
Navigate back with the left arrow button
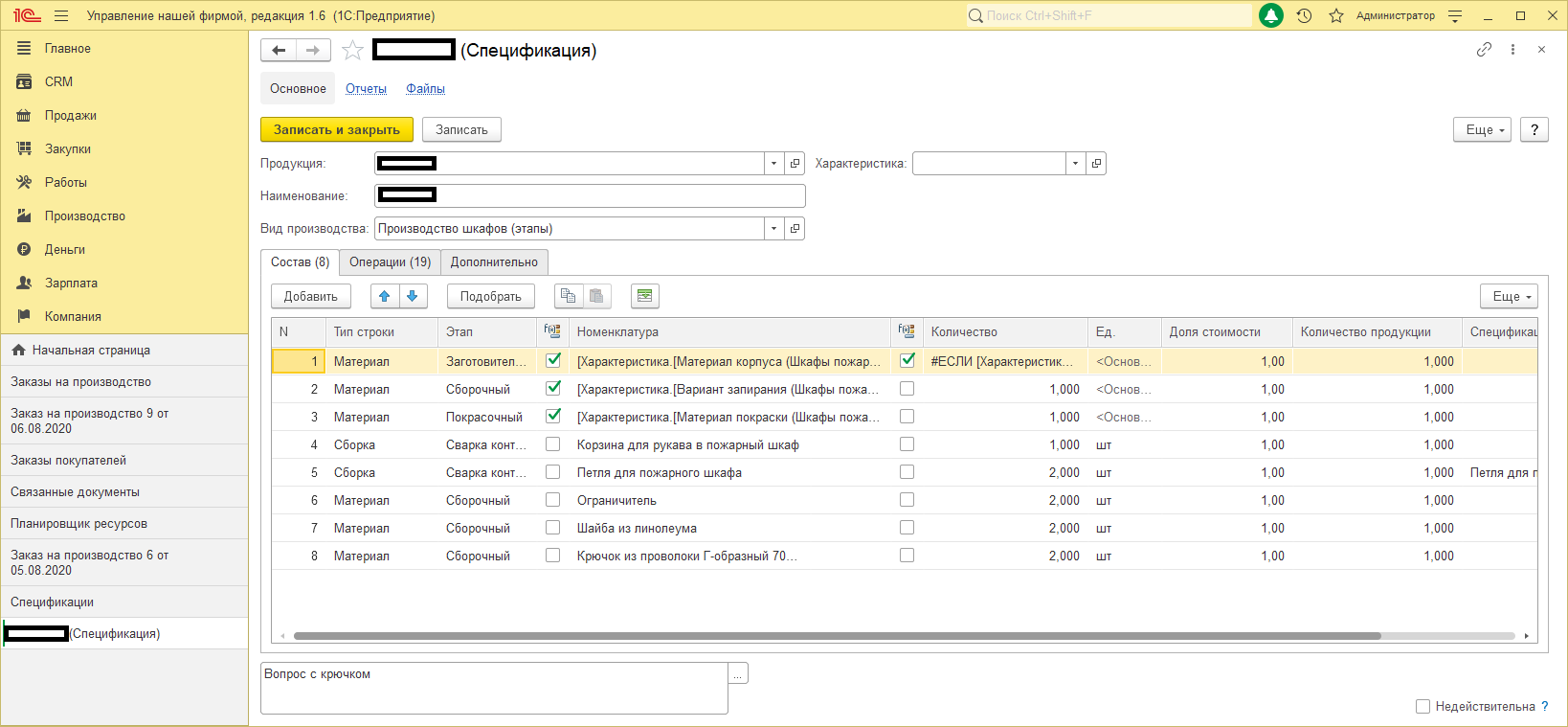[279, 51]
